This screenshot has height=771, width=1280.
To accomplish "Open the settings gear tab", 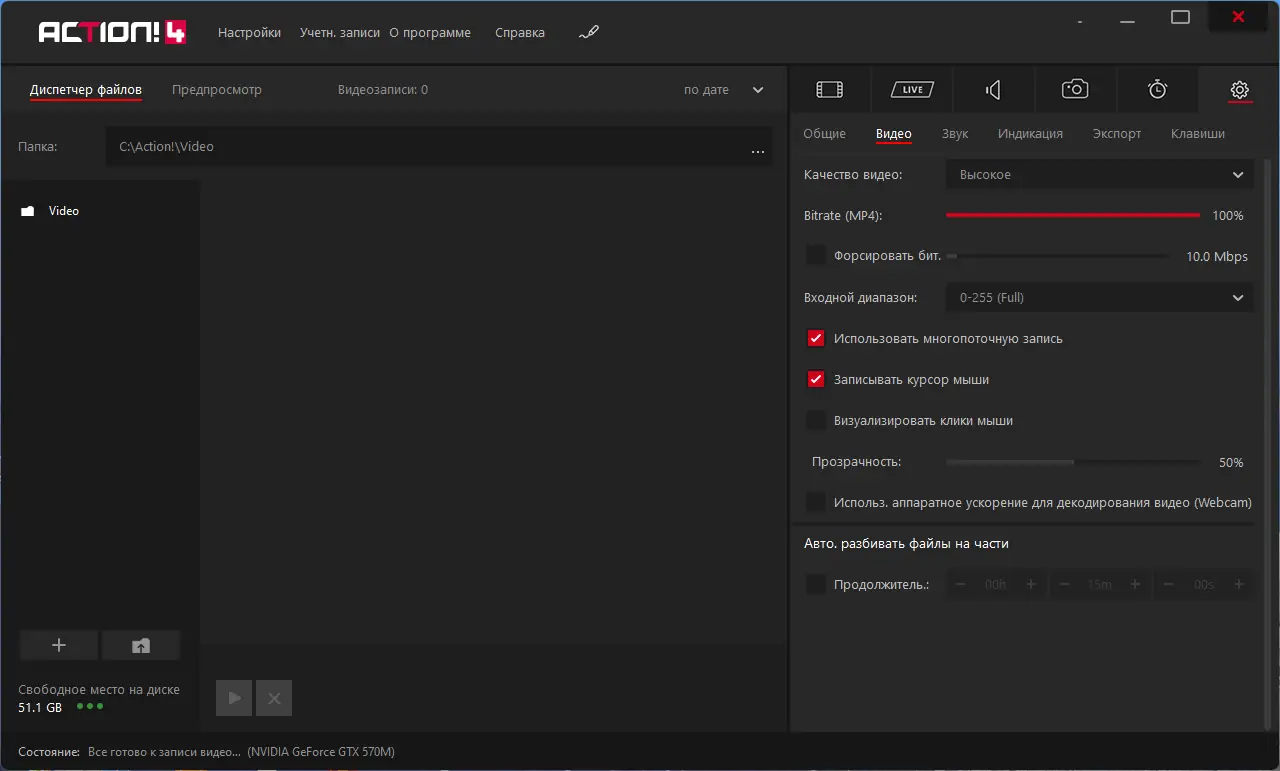I will [x=1239, y=90].
